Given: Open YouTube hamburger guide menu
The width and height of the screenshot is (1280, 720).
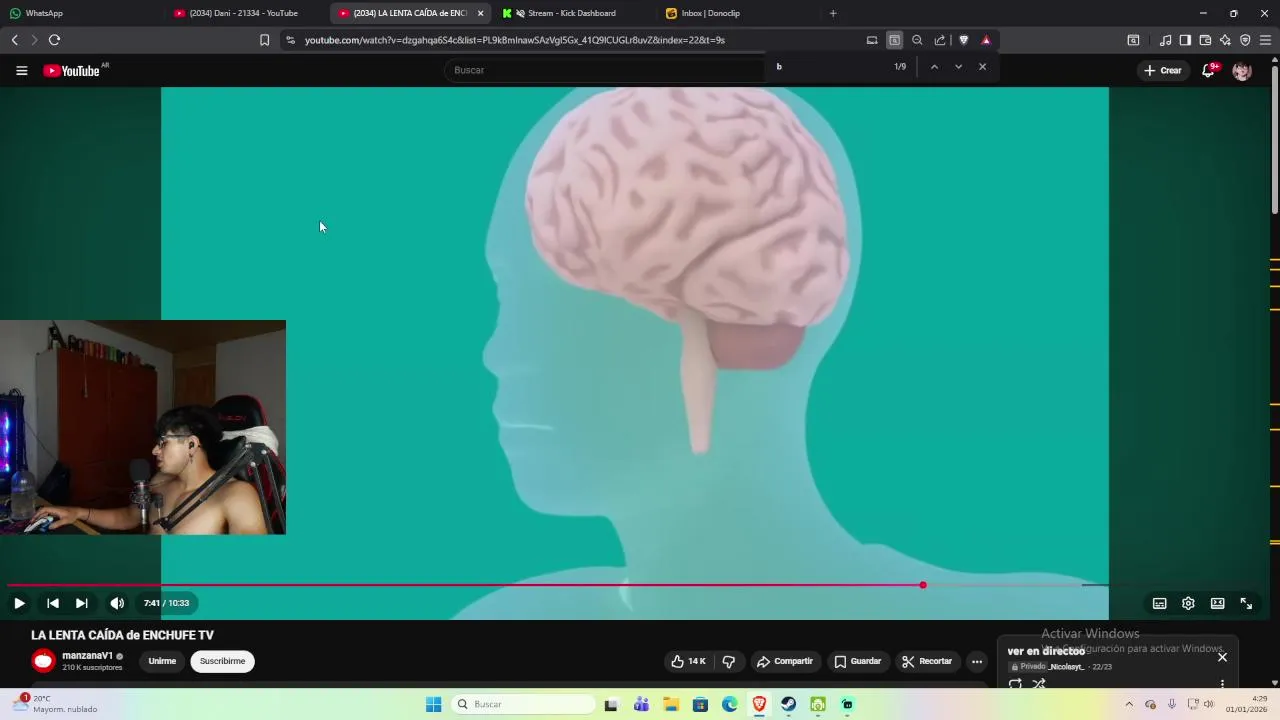Looking at the screenshot, I should point(21,70).
